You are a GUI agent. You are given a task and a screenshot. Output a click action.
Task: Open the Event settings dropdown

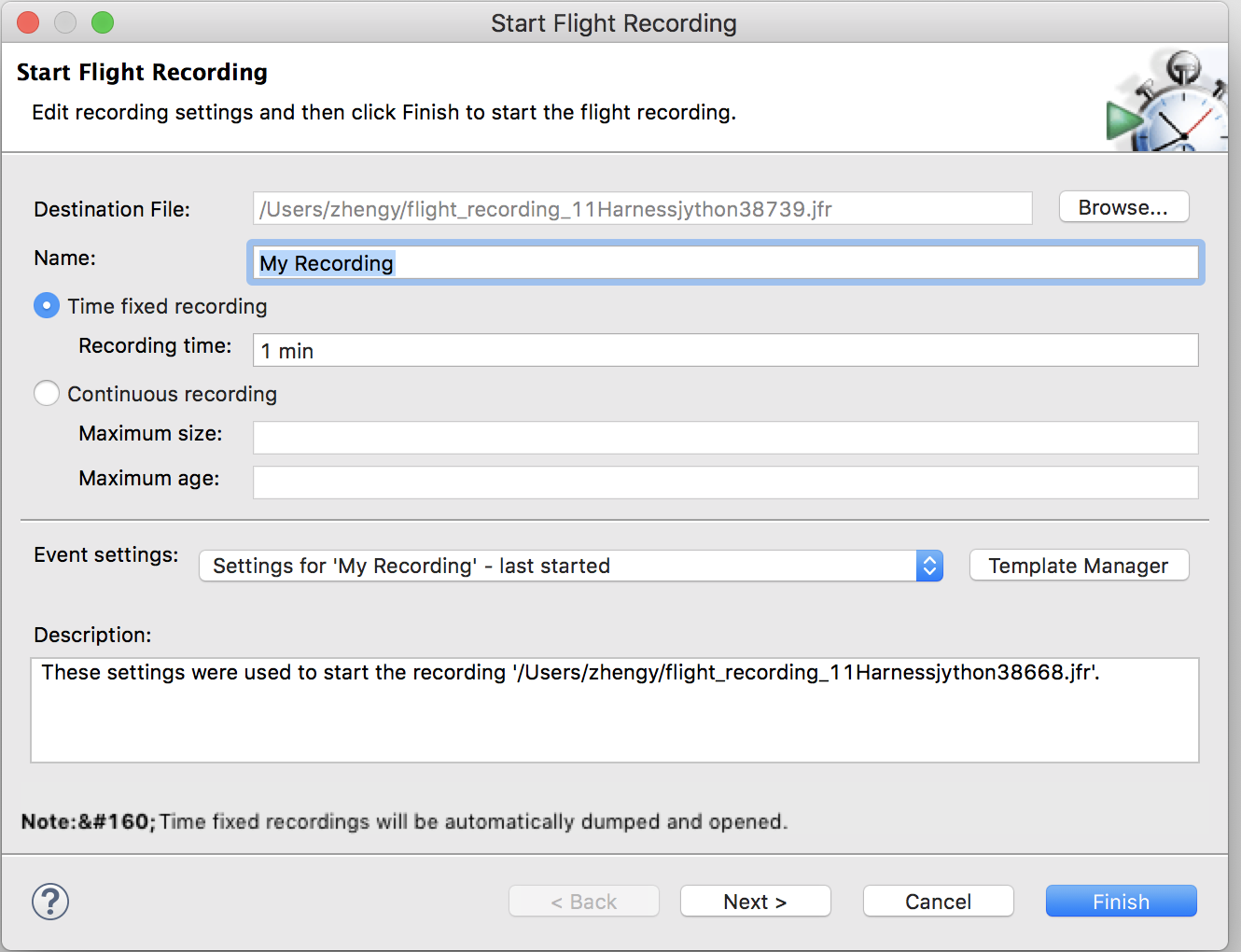pos(558,566)
